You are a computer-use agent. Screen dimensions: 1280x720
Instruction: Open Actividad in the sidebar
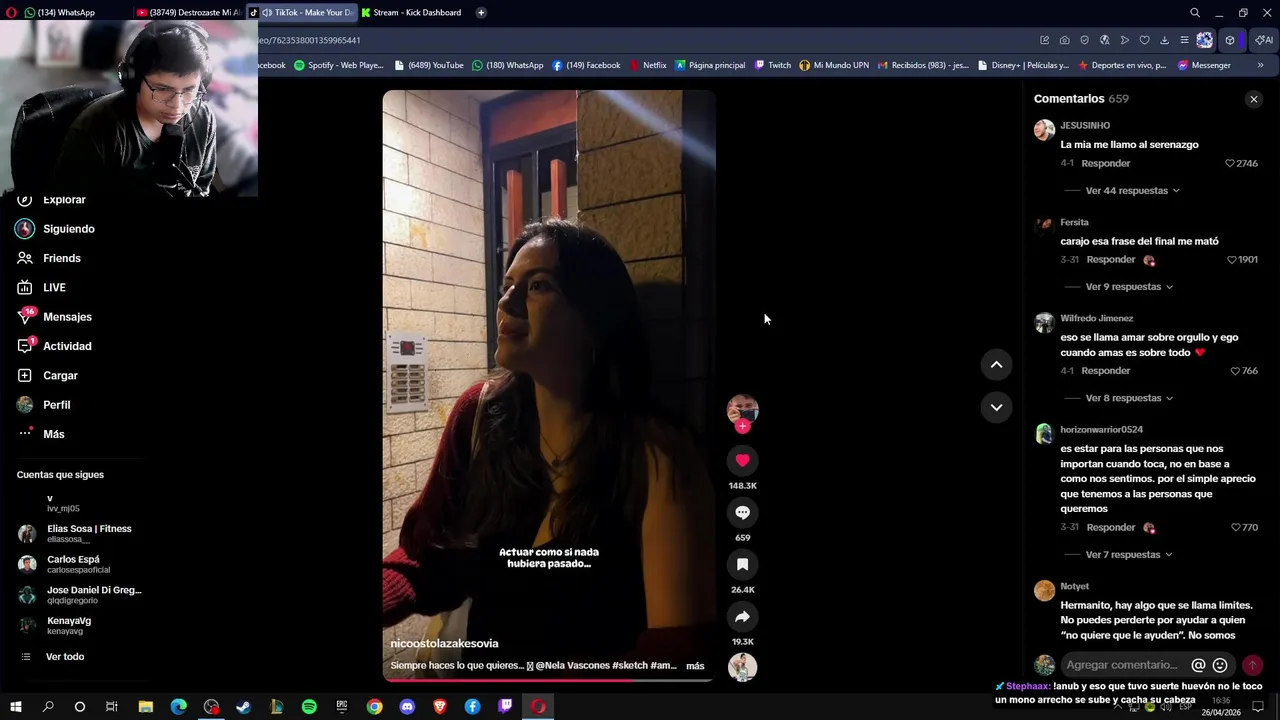67,346
